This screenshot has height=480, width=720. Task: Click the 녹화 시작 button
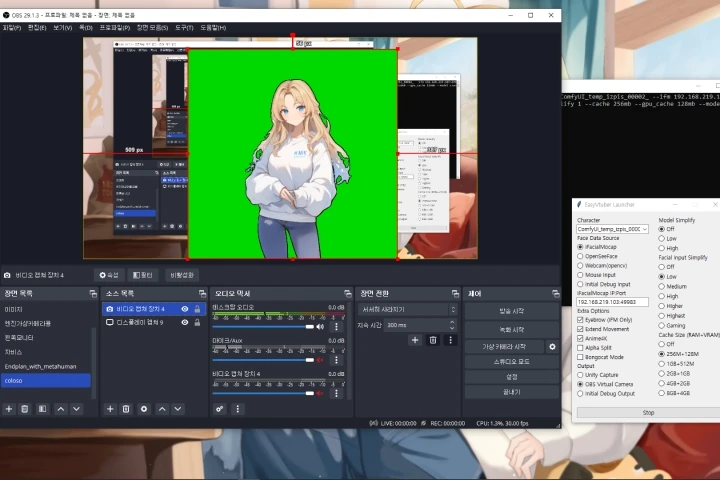512,329
